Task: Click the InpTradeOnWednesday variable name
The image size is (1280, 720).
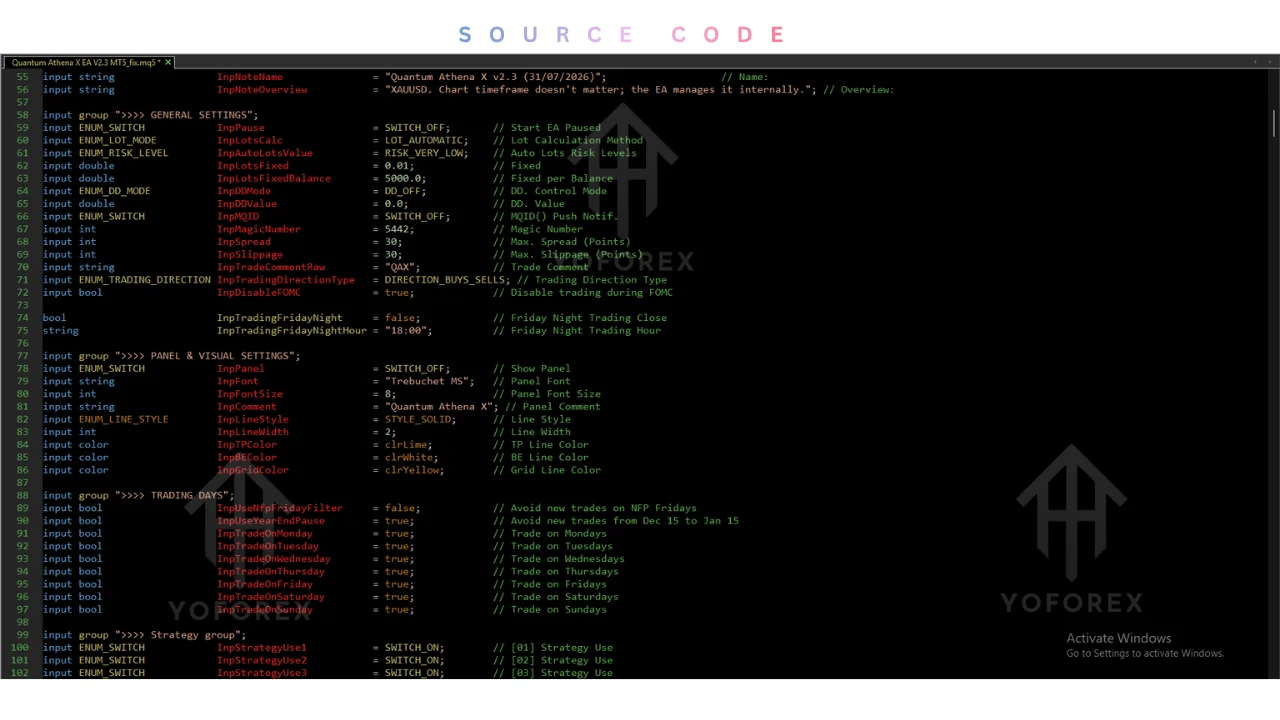Action: tap(274, 559)
